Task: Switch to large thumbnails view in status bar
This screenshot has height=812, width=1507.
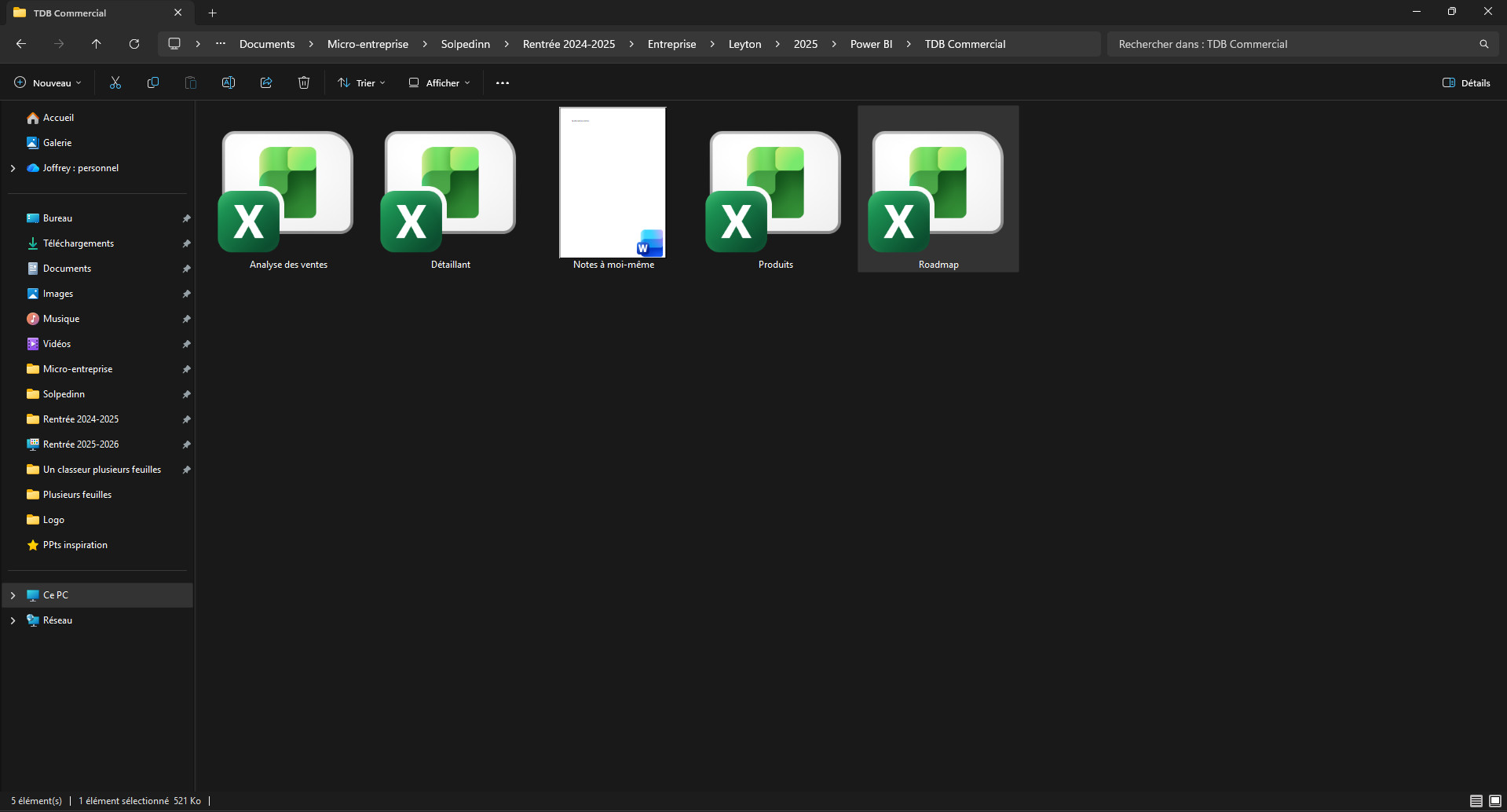Action: coord(1495,801)
